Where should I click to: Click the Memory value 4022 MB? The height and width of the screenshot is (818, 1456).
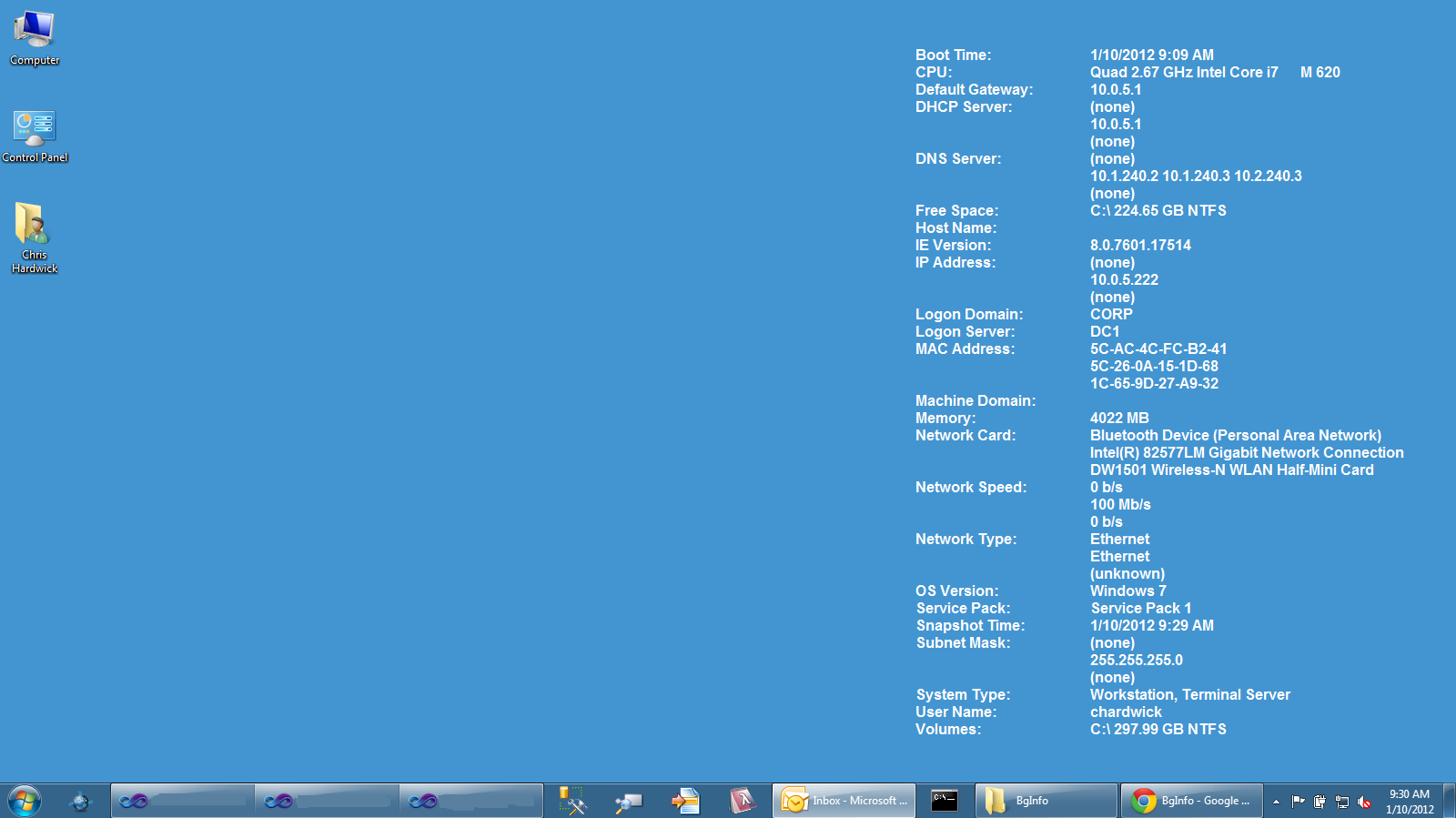point(1119,418)
